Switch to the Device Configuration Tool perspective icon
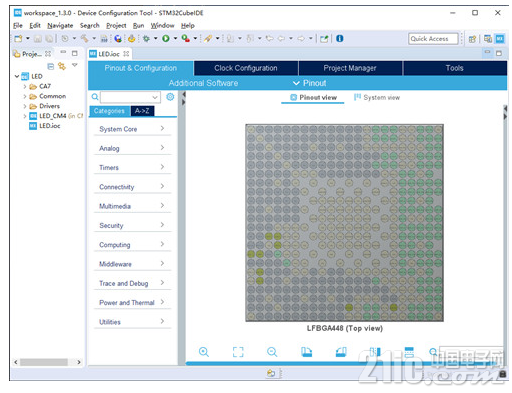 point(500,39)
